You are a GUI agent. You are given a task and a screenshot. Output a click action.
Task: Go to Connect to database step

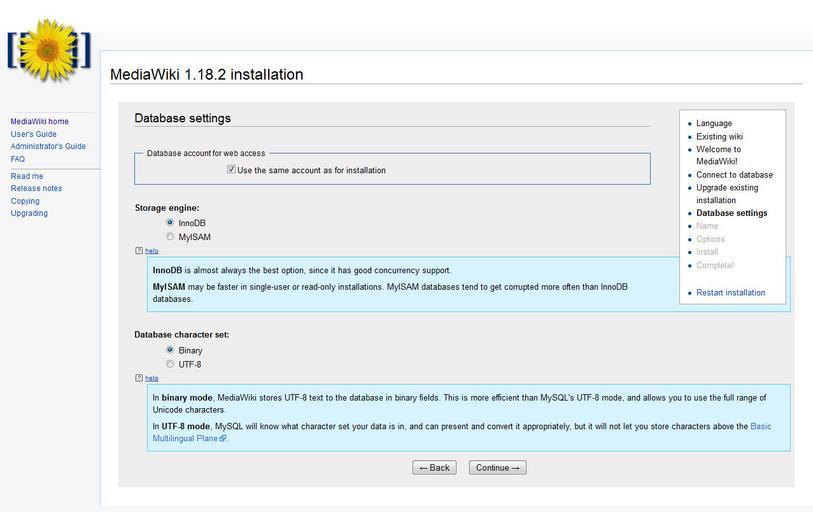(734, 175)
